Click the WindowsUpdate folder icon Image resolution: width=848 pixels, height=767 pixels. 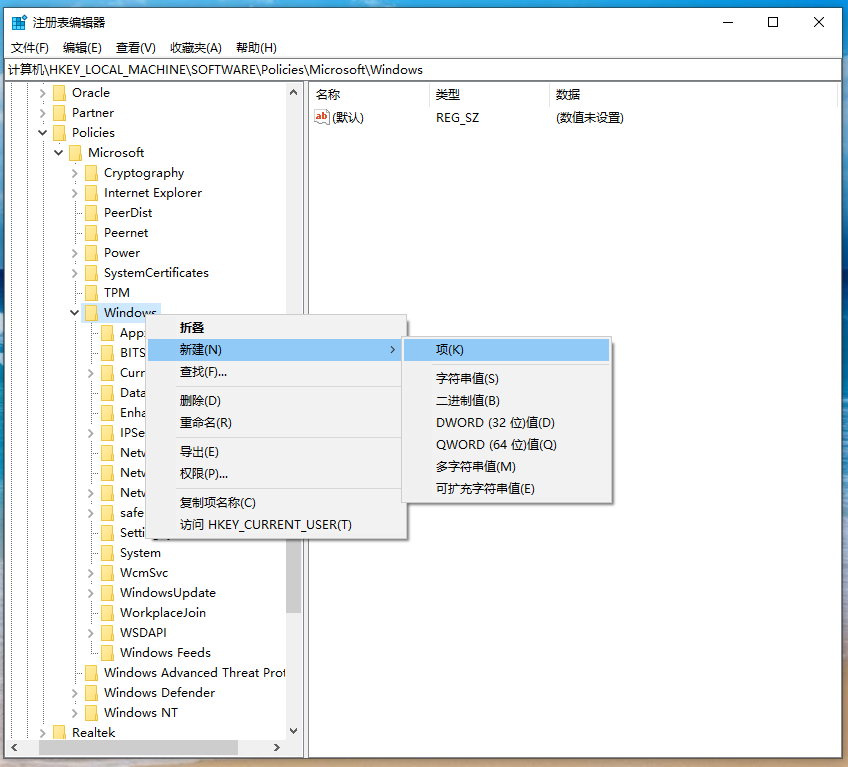[x=108, y=593]
